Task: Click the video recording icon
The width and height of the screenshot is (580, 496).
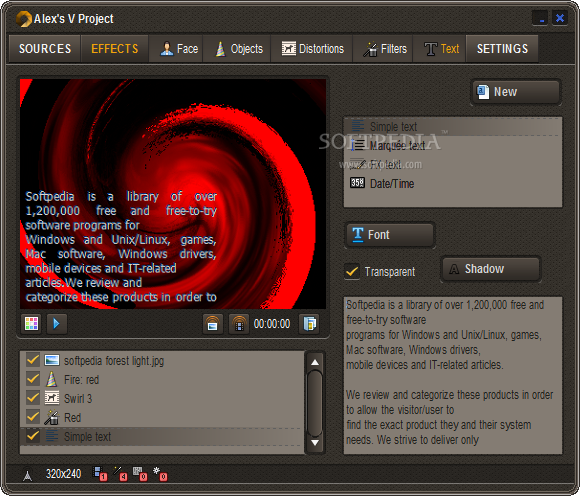Action: coord(239,324)
